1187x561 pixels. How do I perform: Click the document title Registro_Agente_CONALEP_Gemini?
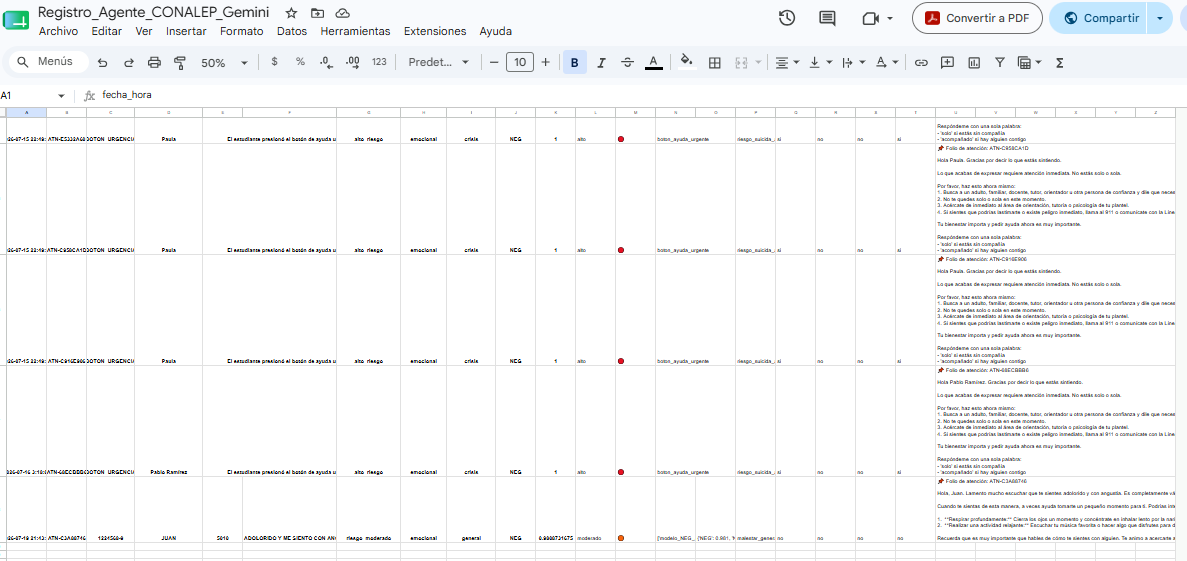pyautogui.click(x=153, y=12)
